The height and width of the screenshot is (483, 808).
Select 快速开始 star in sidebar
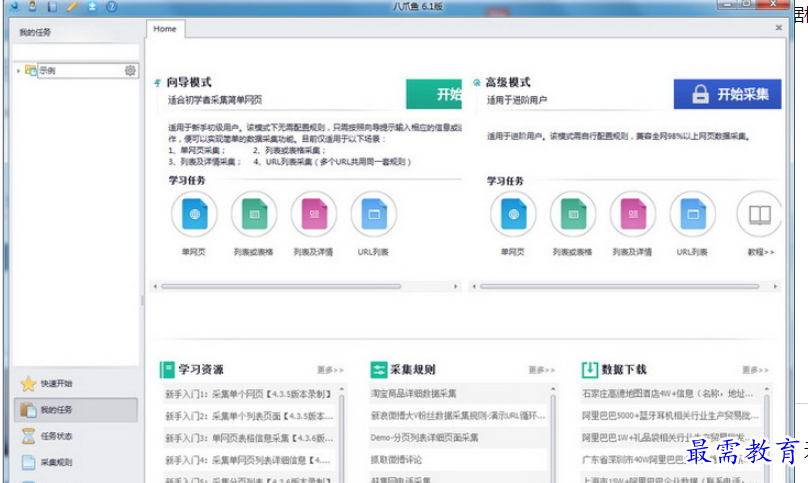pos(76,384)
